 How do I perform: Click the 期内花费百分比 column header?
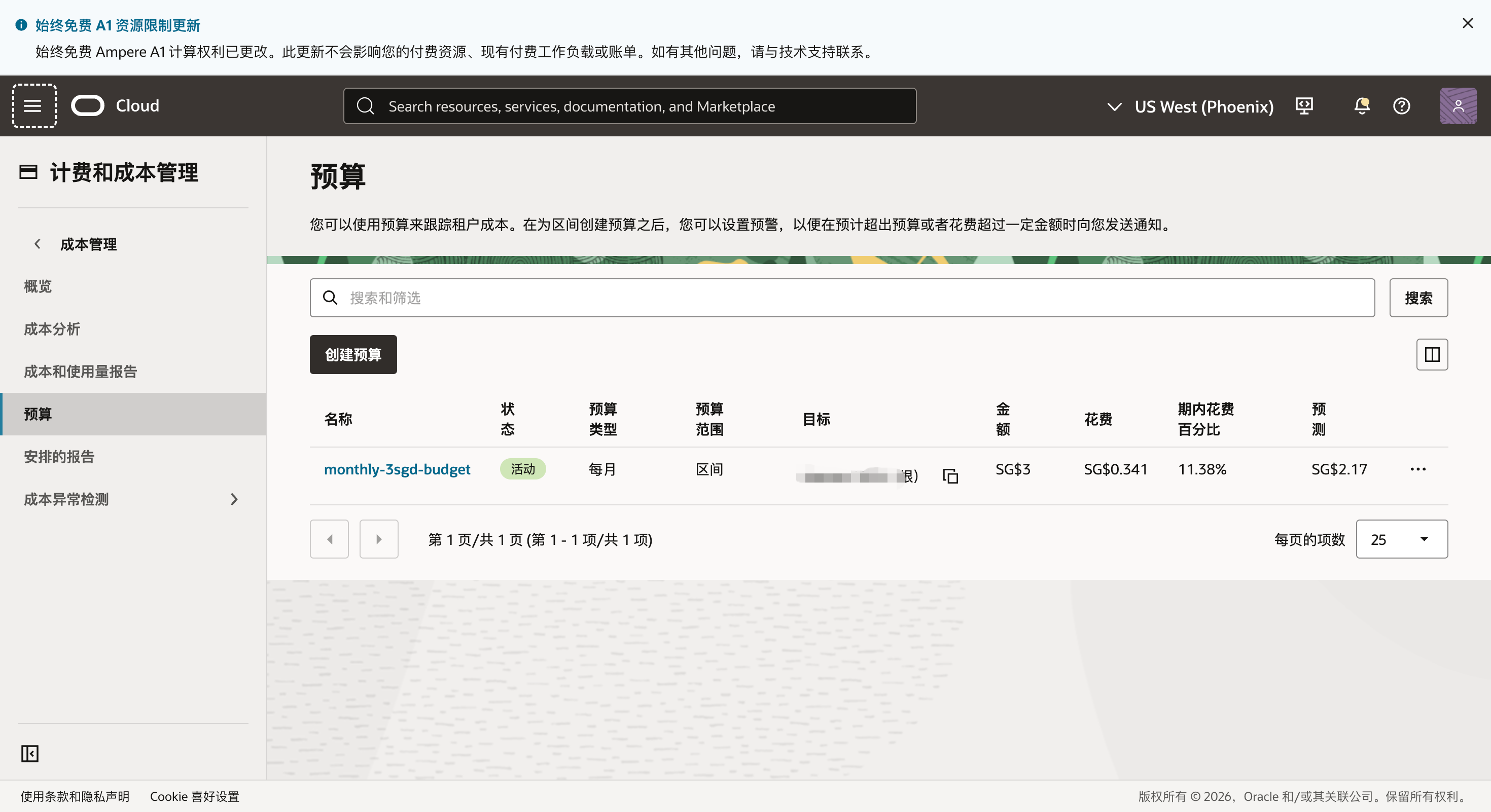pyautogui.click(x=1206, y=419)
